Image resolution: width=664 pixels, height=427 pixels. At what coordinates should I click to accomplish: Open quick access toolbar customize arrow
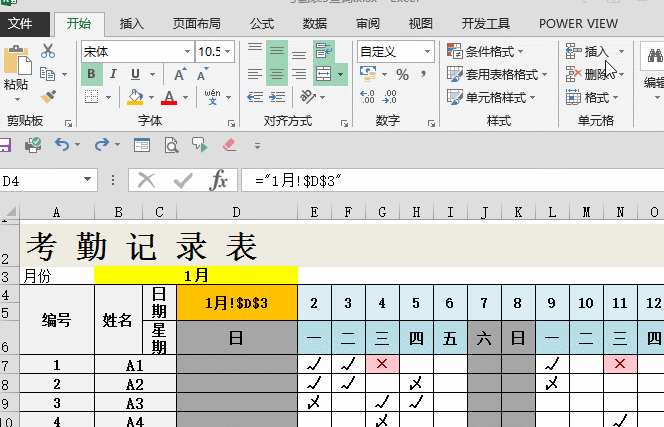257,146
